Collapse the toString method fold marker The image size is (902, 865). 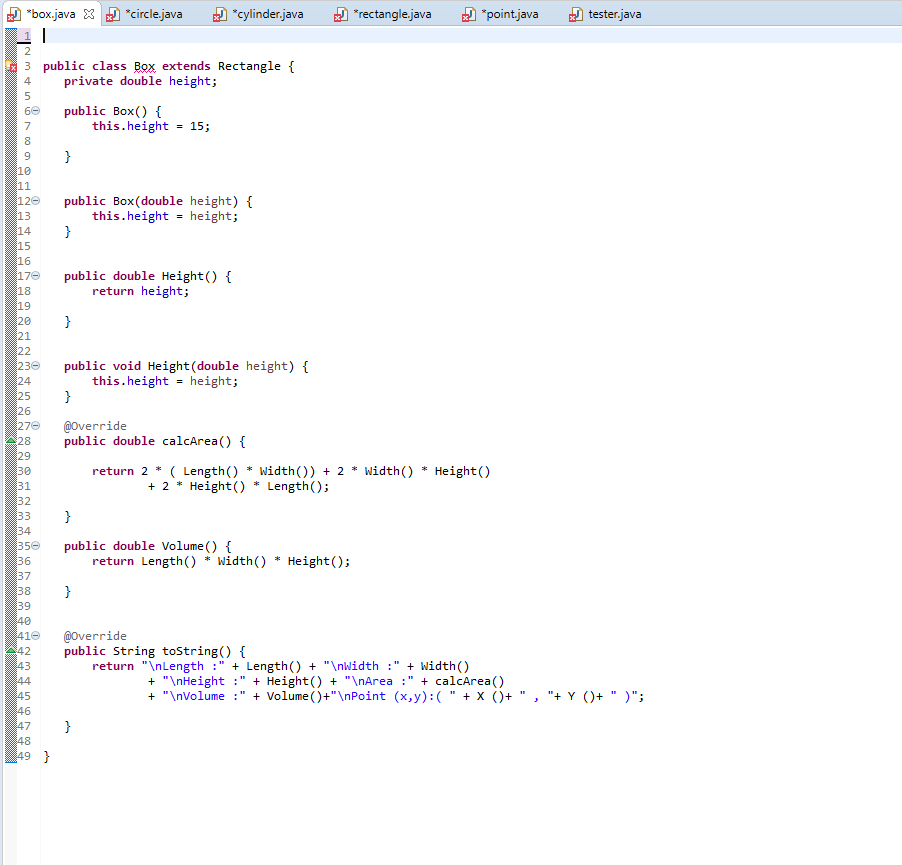pos(33,635)
